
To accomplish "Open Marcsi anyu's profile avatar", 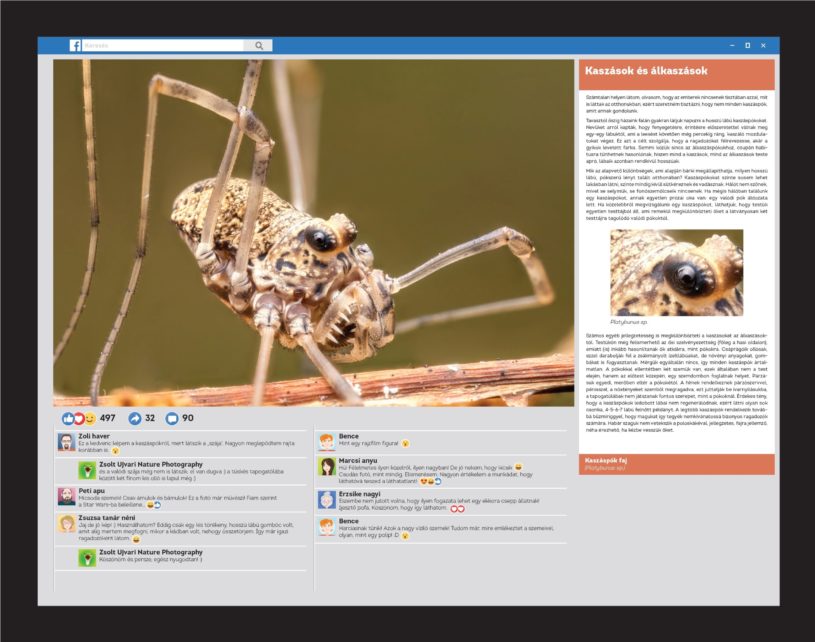I will (327, 467).
